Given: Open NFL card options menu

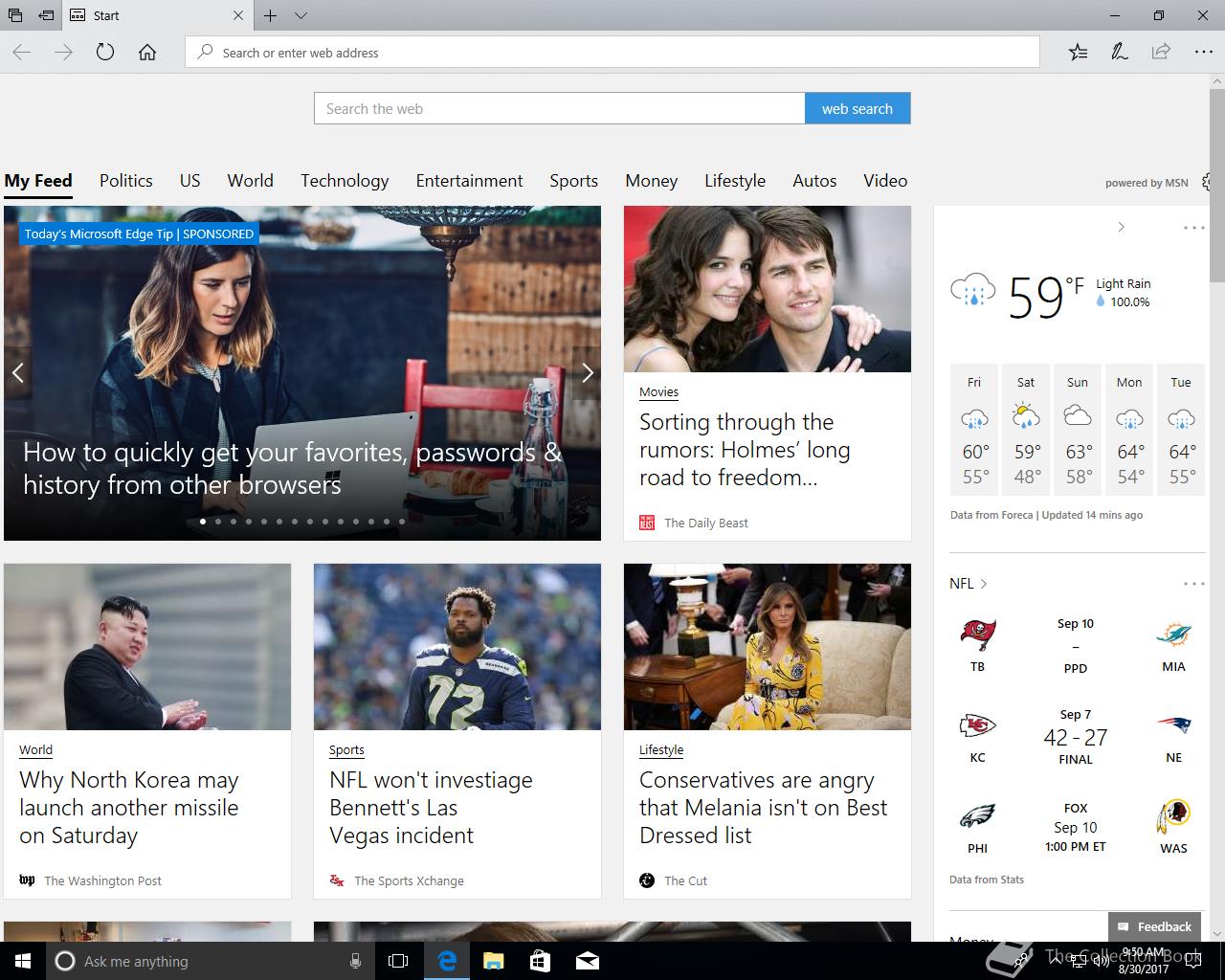Looking at the screenshot, I should (1193, 584).
